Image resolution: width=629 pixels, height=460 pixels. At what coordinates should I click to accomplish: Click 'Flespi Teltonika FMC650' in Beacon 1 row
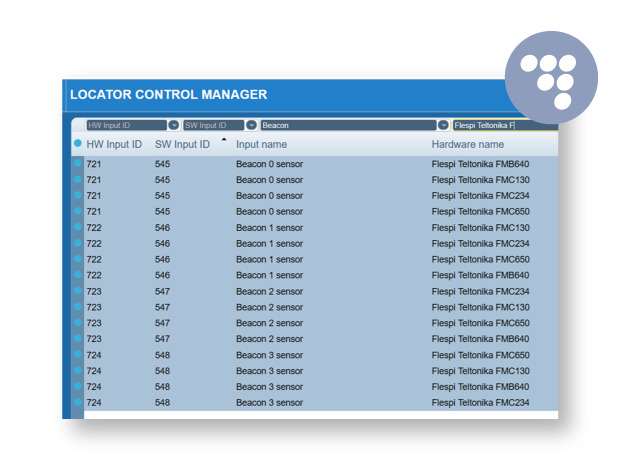(x=481, y=259)
